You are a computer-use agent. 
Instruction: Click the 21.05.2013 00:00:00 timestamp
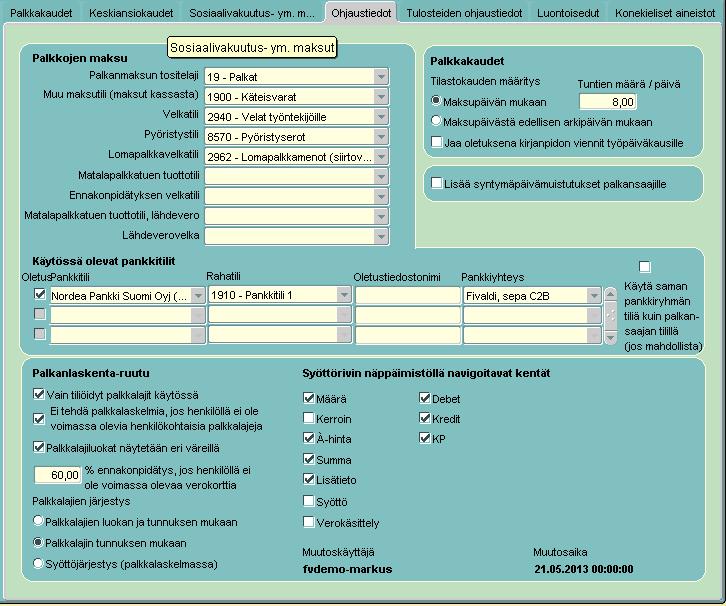click(584, 569)
